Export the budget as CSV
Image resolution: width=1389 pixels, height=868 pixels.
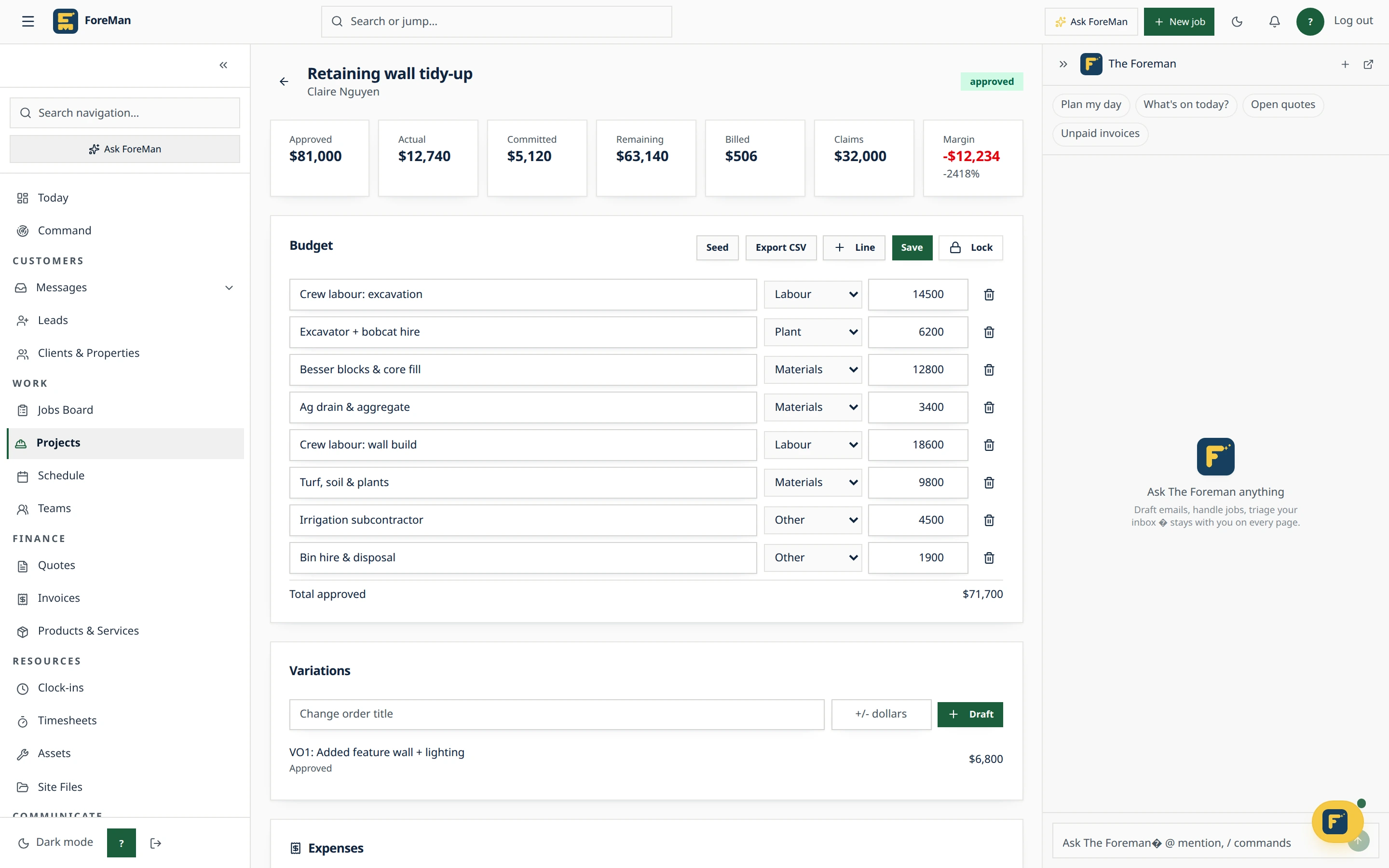[781, 247]
